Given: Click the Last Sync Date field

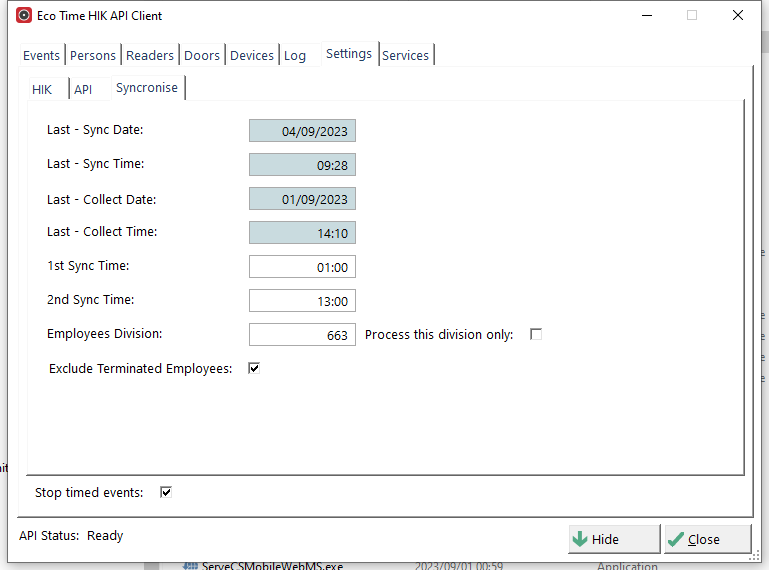Looking at the screenshot, I should pyautogui.click(x=302, y=131).
